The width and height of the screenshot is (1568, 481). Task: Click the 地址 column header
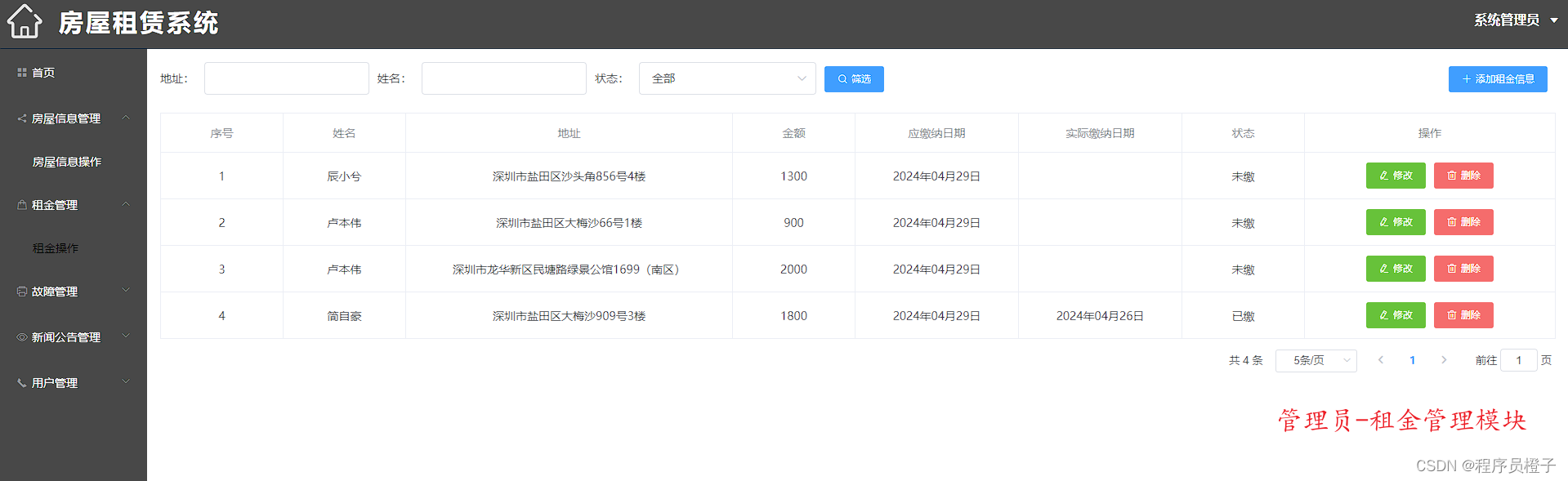pos(569,133)
